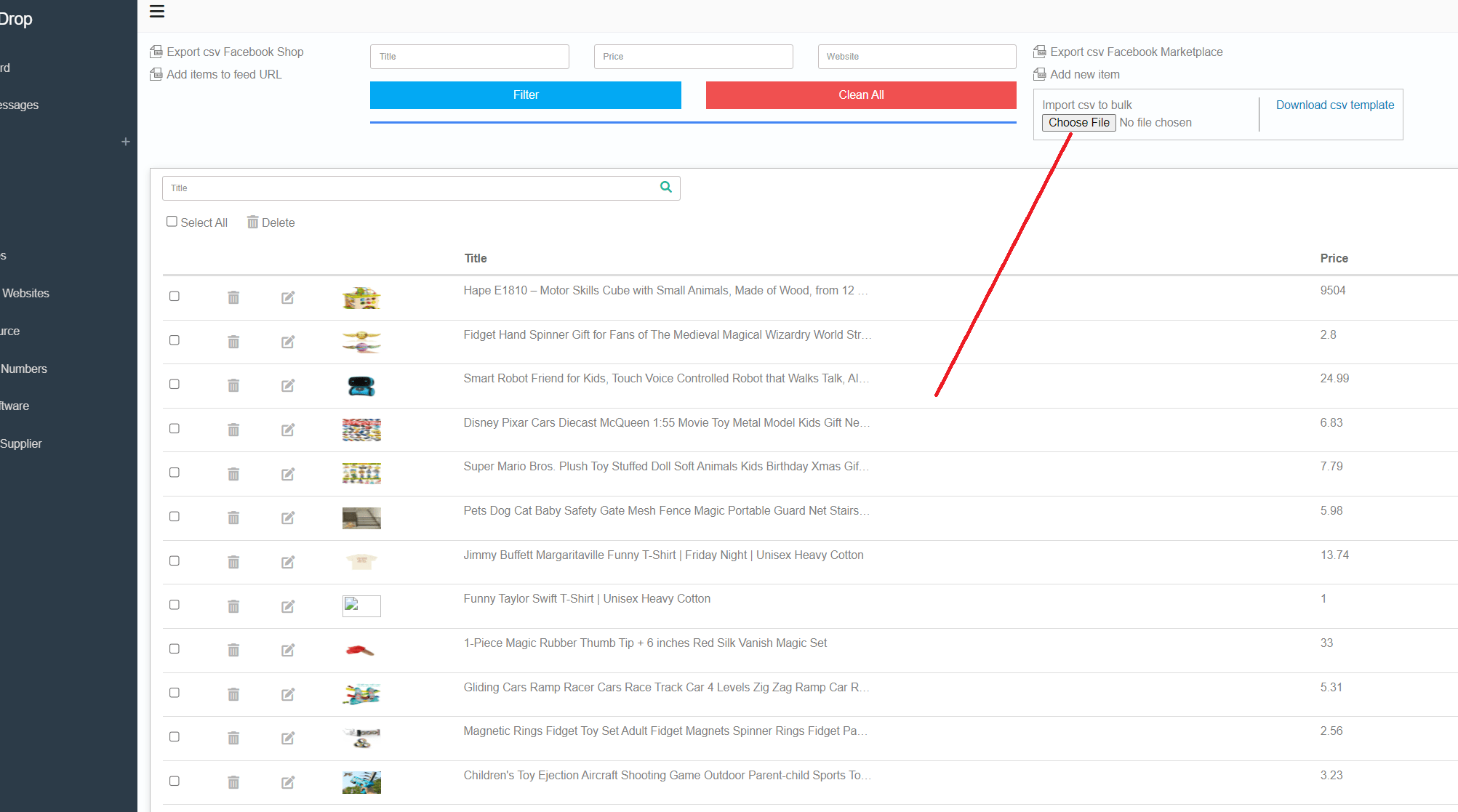The height and width of the screenshot is (812, 1458).
Task: Click edit icon for Magnetic Rings Fidget row
Action: click(288, 739)
